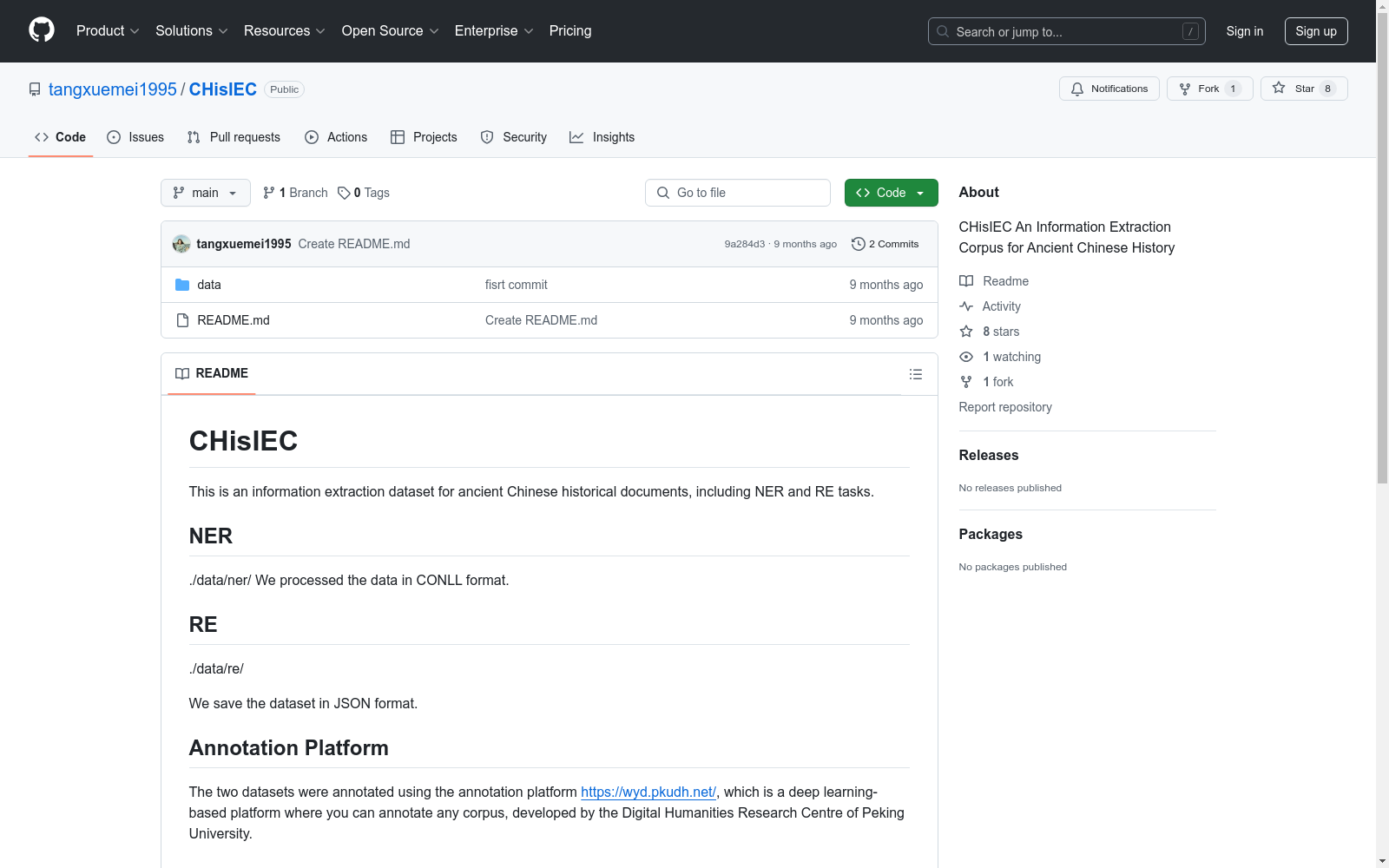Click the Sign up button
The width and height of the screenshot is (1389, 868).
[x=1316, y=31]
